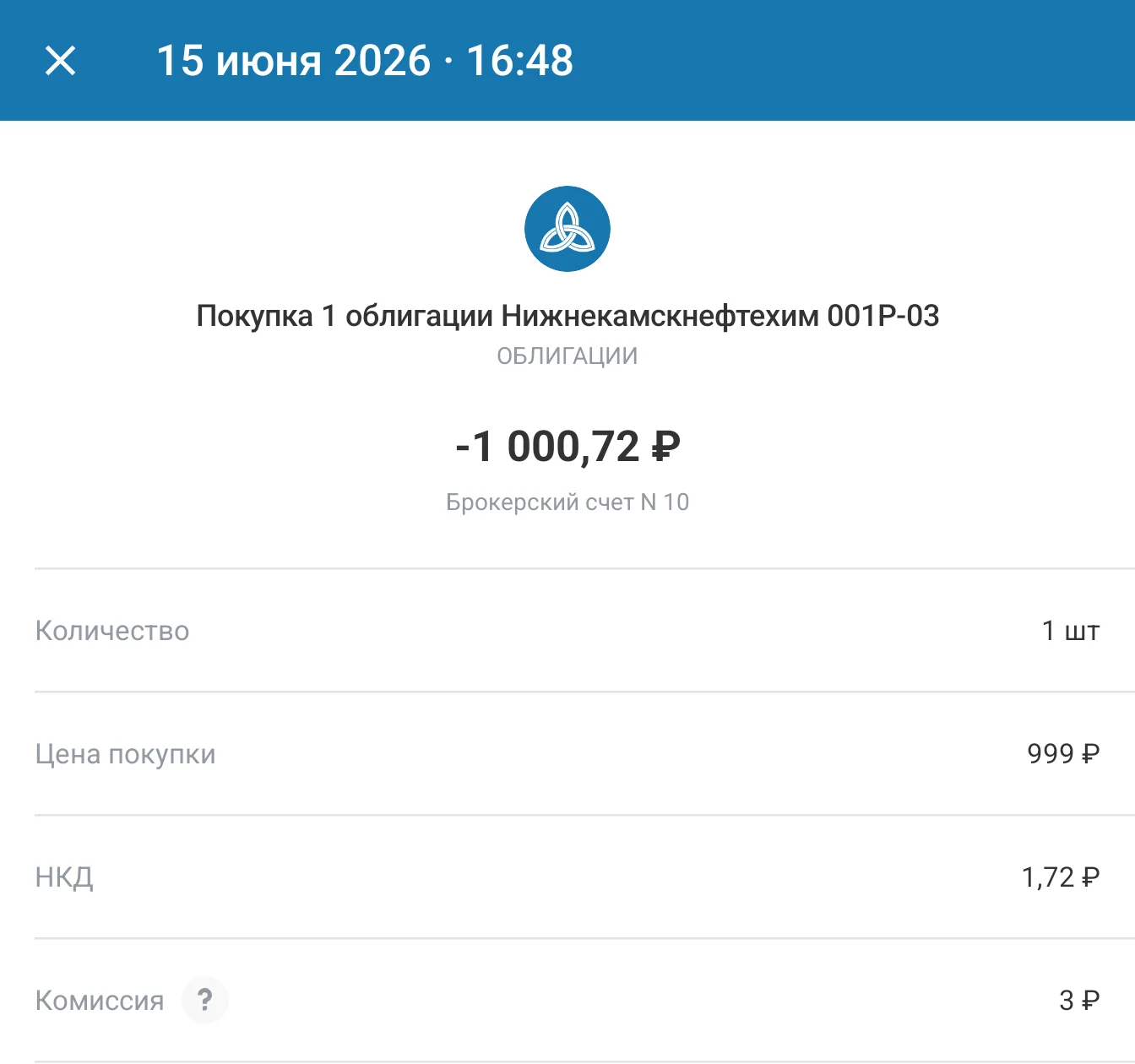This screenshot has width=1135, height=1064.
Task: Click the title Покупка 1 облигации Нижнекамскнефтехим 001P-03
Action: coord(567,316)
